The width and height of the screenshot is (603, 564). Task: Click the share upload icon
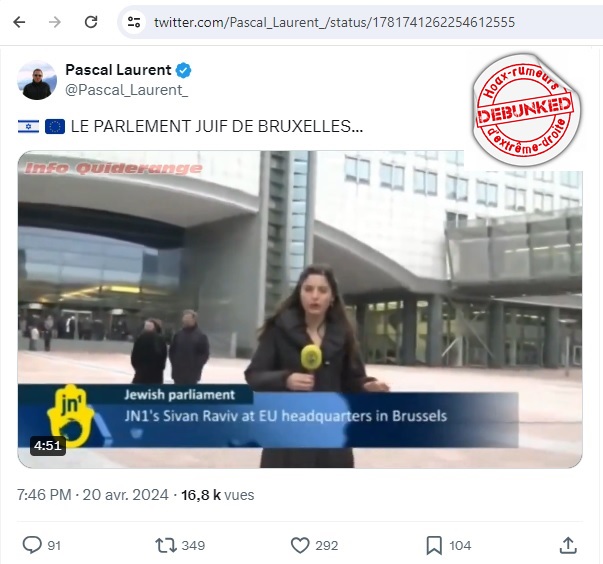pos(568,545)
